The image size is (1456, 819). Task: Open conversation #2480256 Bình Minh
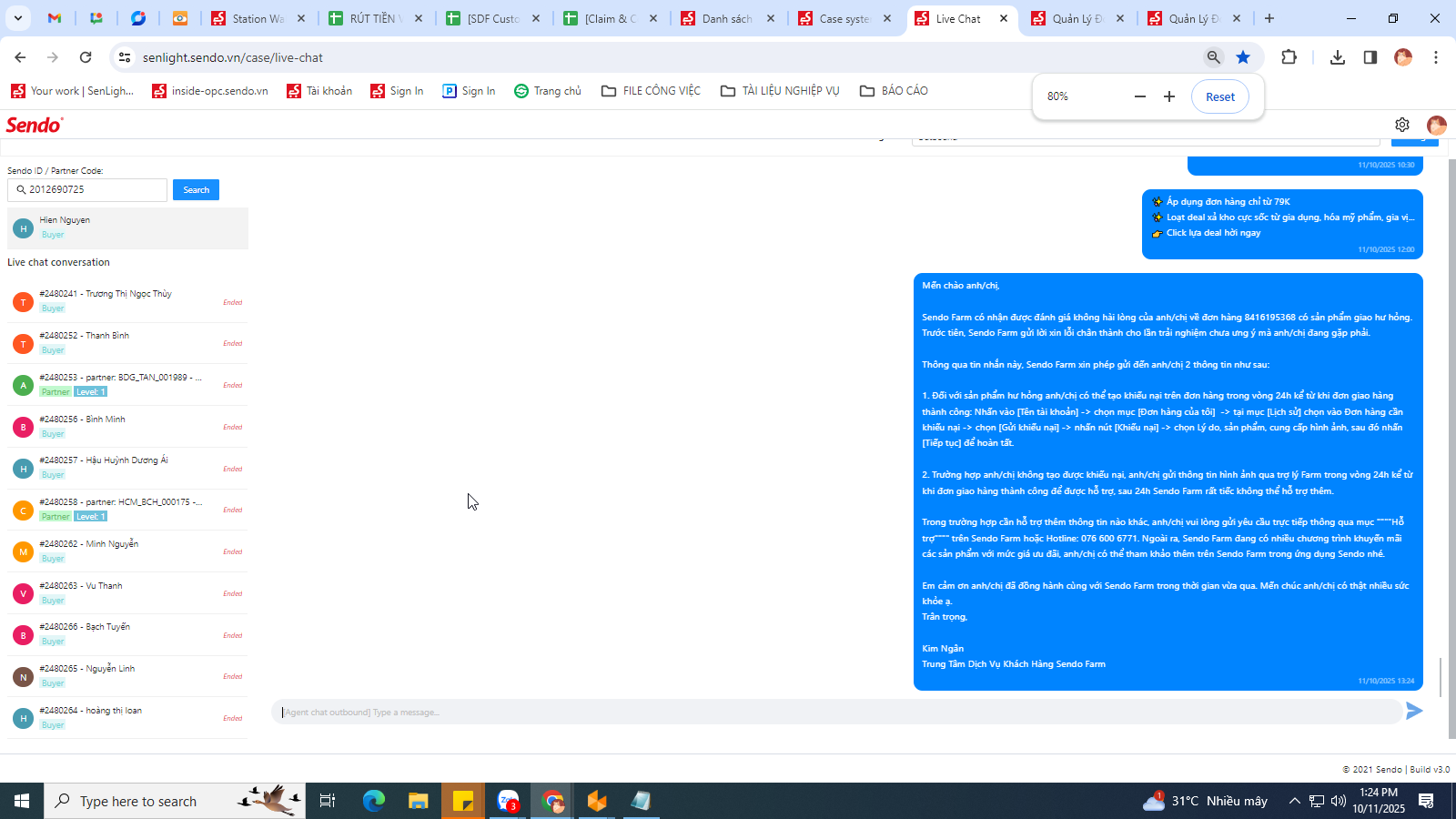127,427
